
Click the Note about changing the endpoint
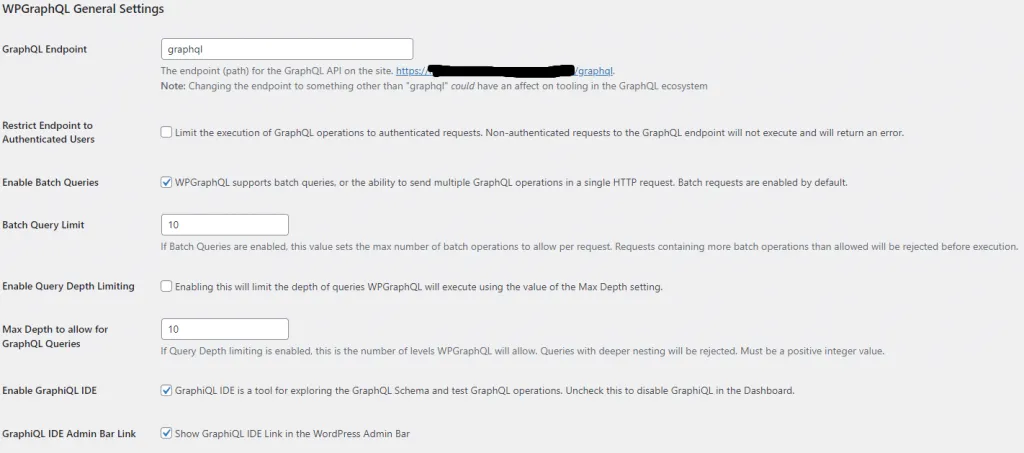(434, 86)
